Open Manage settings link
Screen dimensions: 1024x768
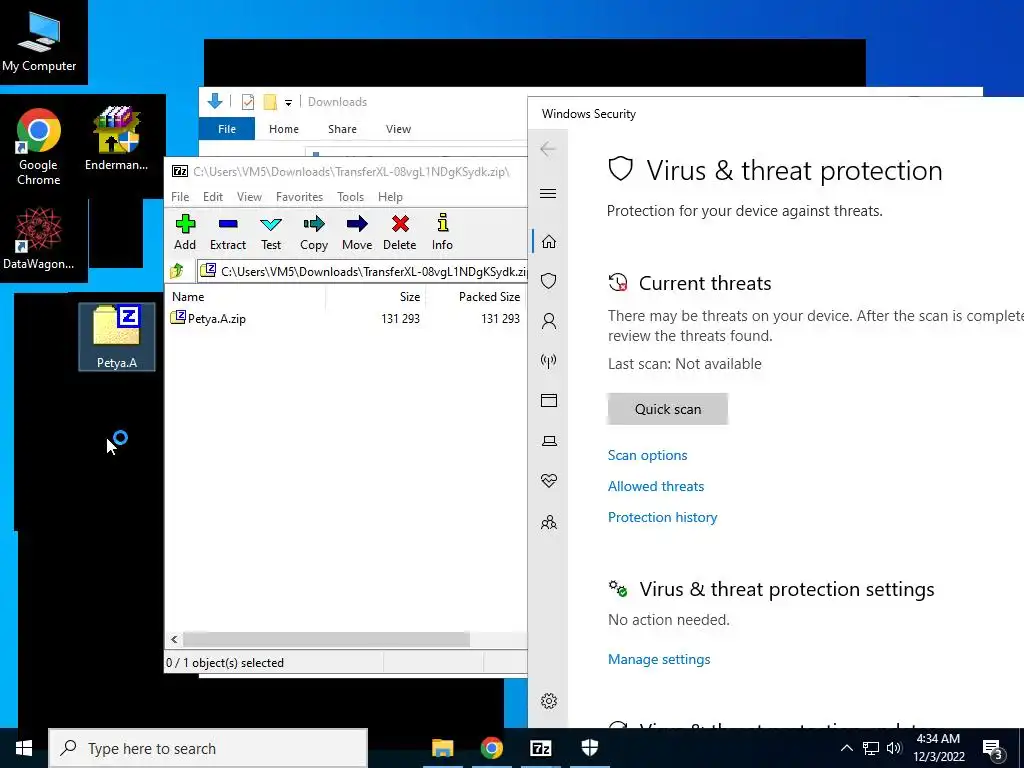(659, 659)
